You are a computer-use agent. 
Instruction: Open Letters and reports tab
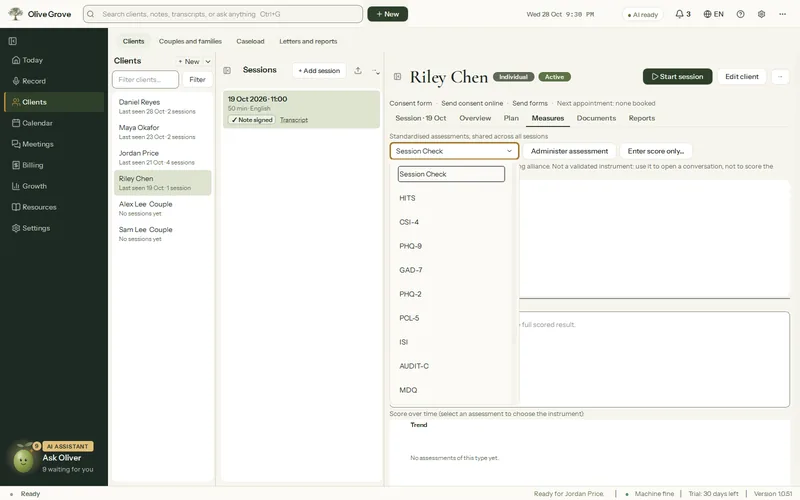point(308,41)
